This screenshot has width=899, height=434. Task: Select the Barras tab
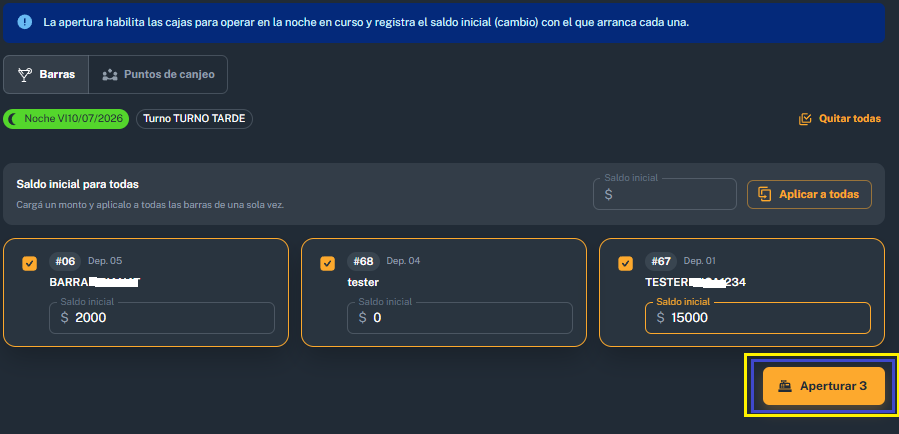point(46,75)
